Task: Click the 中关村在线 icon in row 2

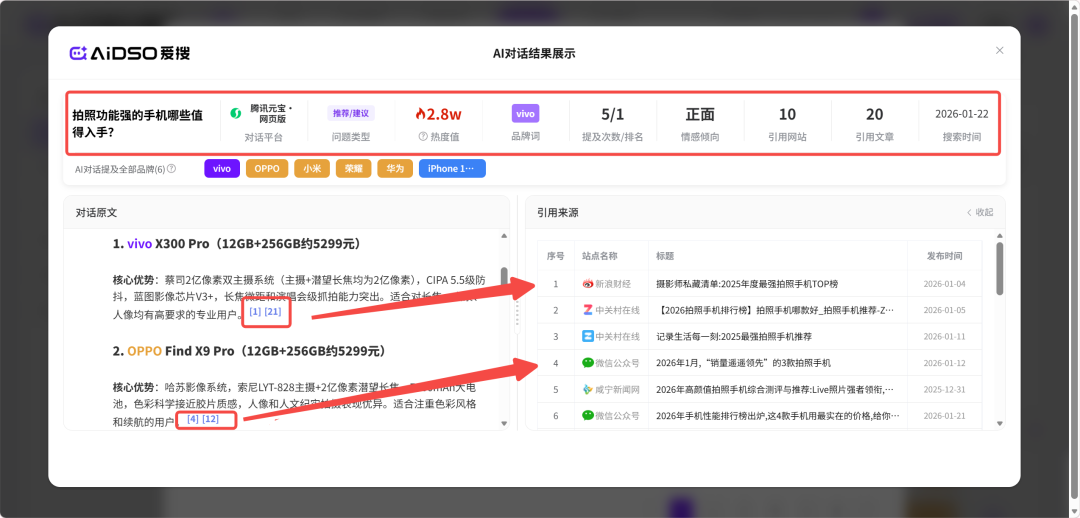Action: point(587,310)
